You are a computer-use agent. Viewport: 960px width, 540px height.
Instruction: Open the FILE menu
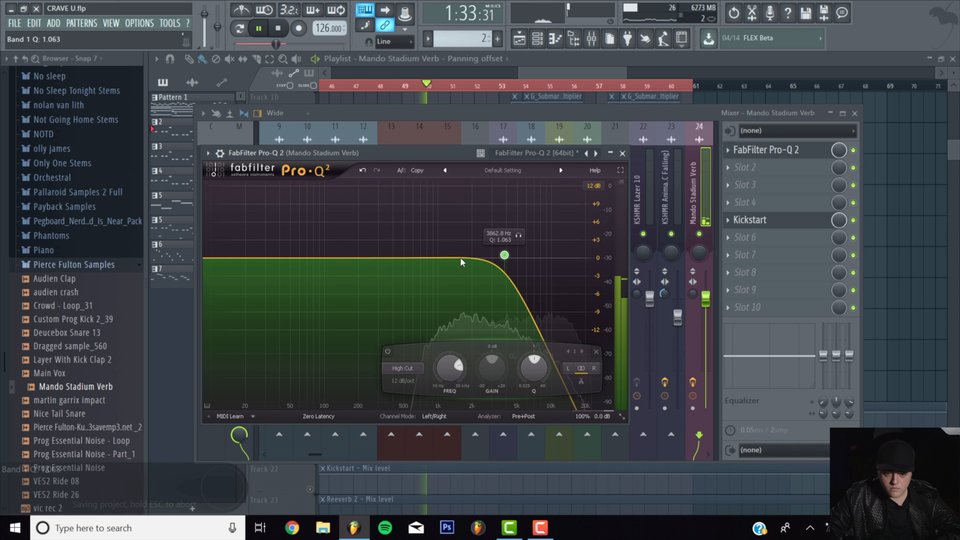(x=15, y=23)
